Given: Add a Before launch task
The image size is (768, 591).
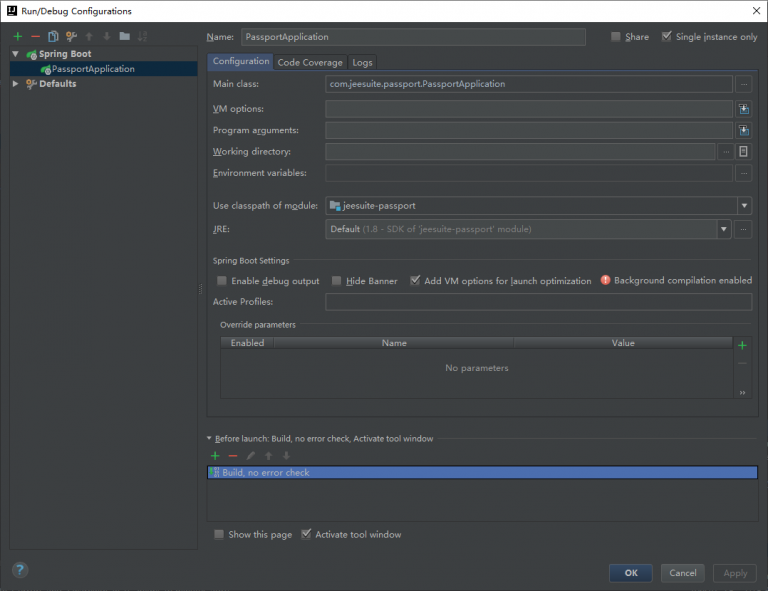Looking at the screenshot, I should pyautogui.click(x=215, y=456).
